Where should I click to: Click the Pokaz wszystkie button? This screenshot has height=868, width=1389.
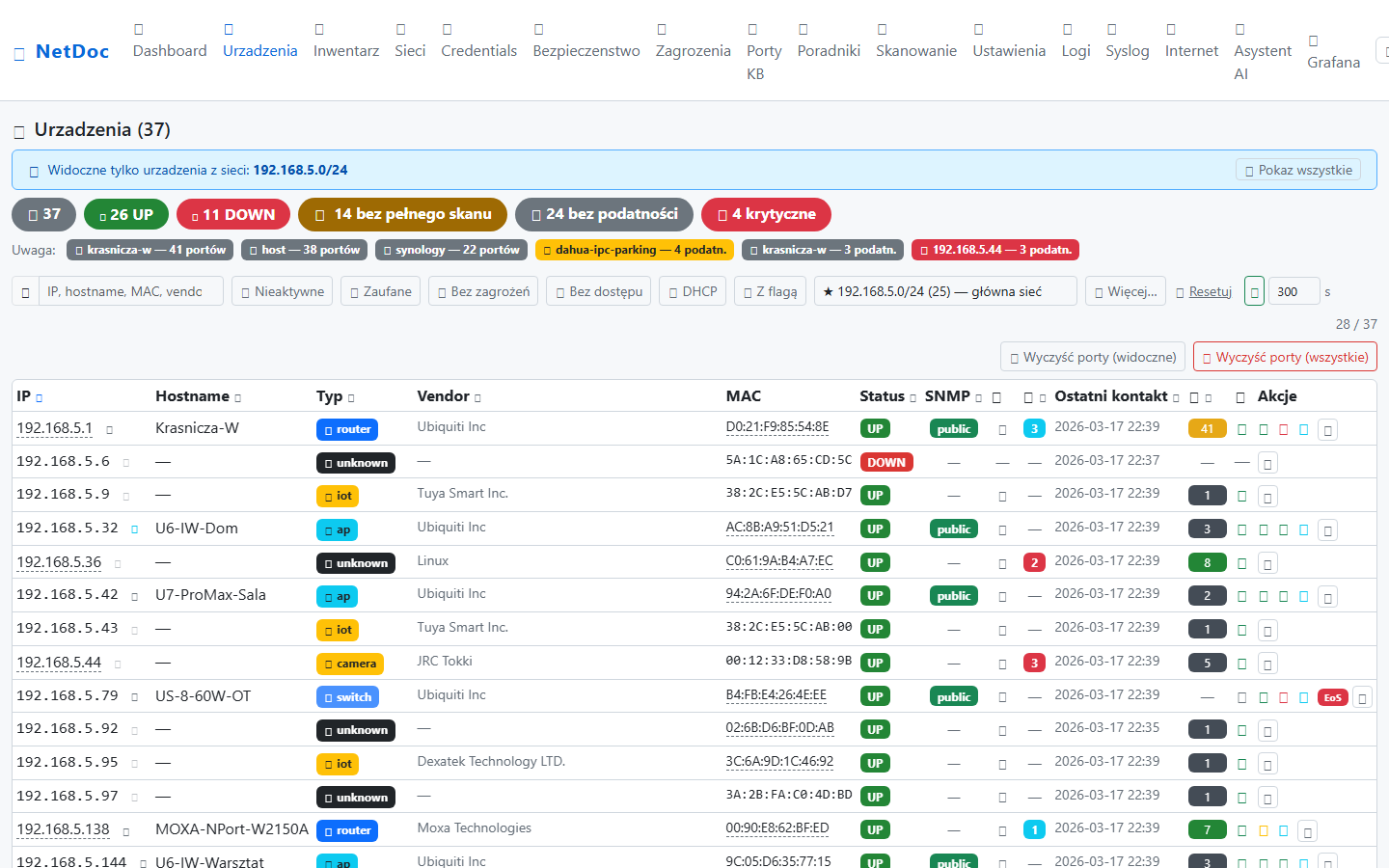tap(1297, 170)
